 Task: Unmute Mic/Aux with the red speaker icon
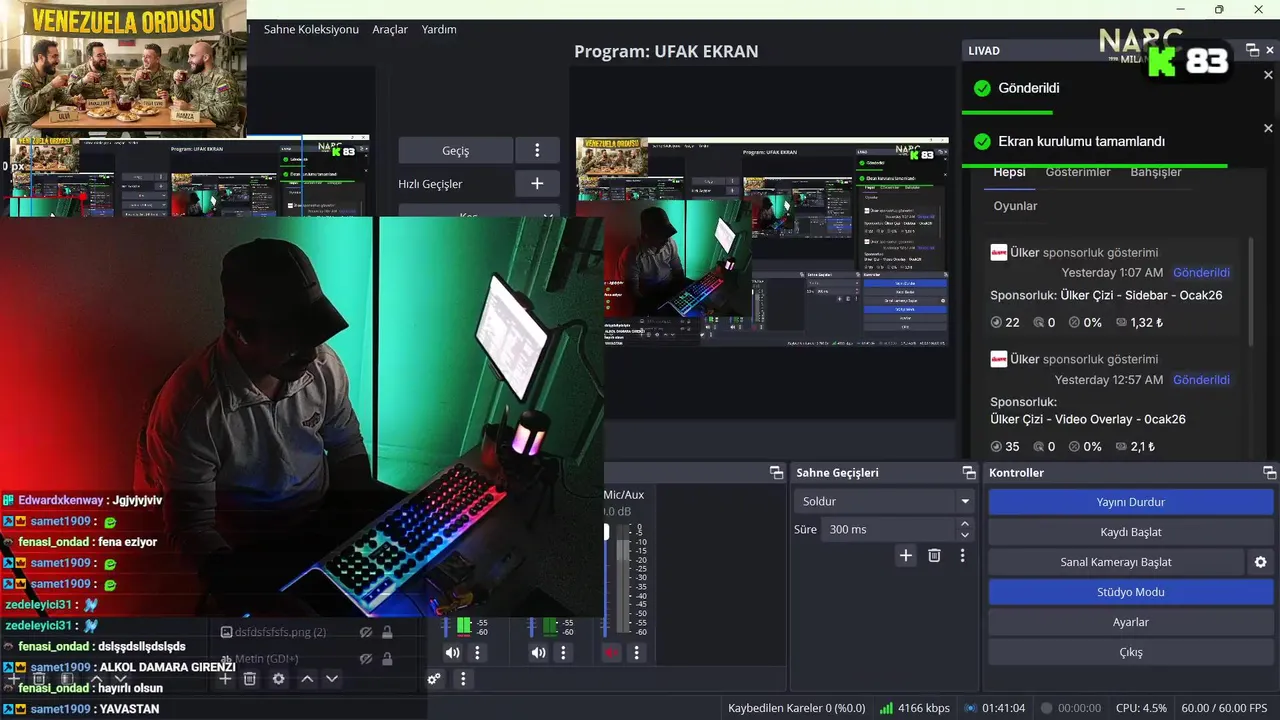tap(611, 653)
